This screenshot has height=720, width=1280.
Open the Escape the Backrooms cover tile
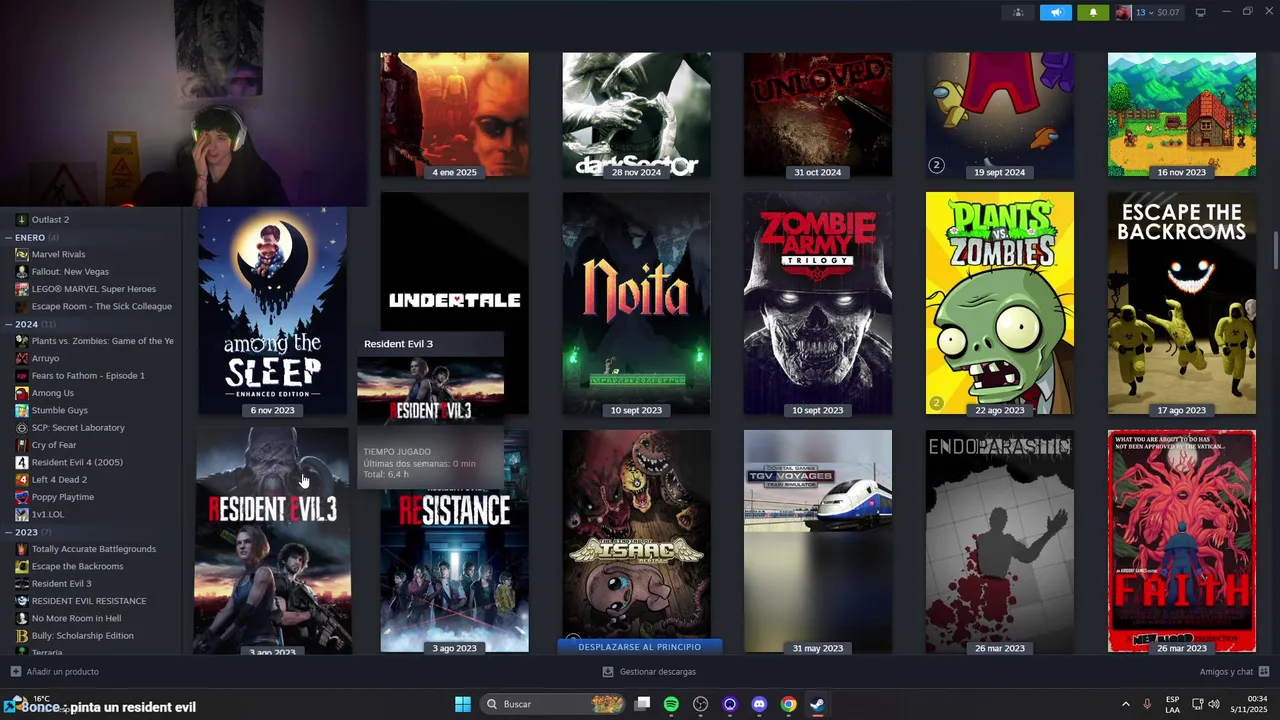click(x=1182, y=304)
